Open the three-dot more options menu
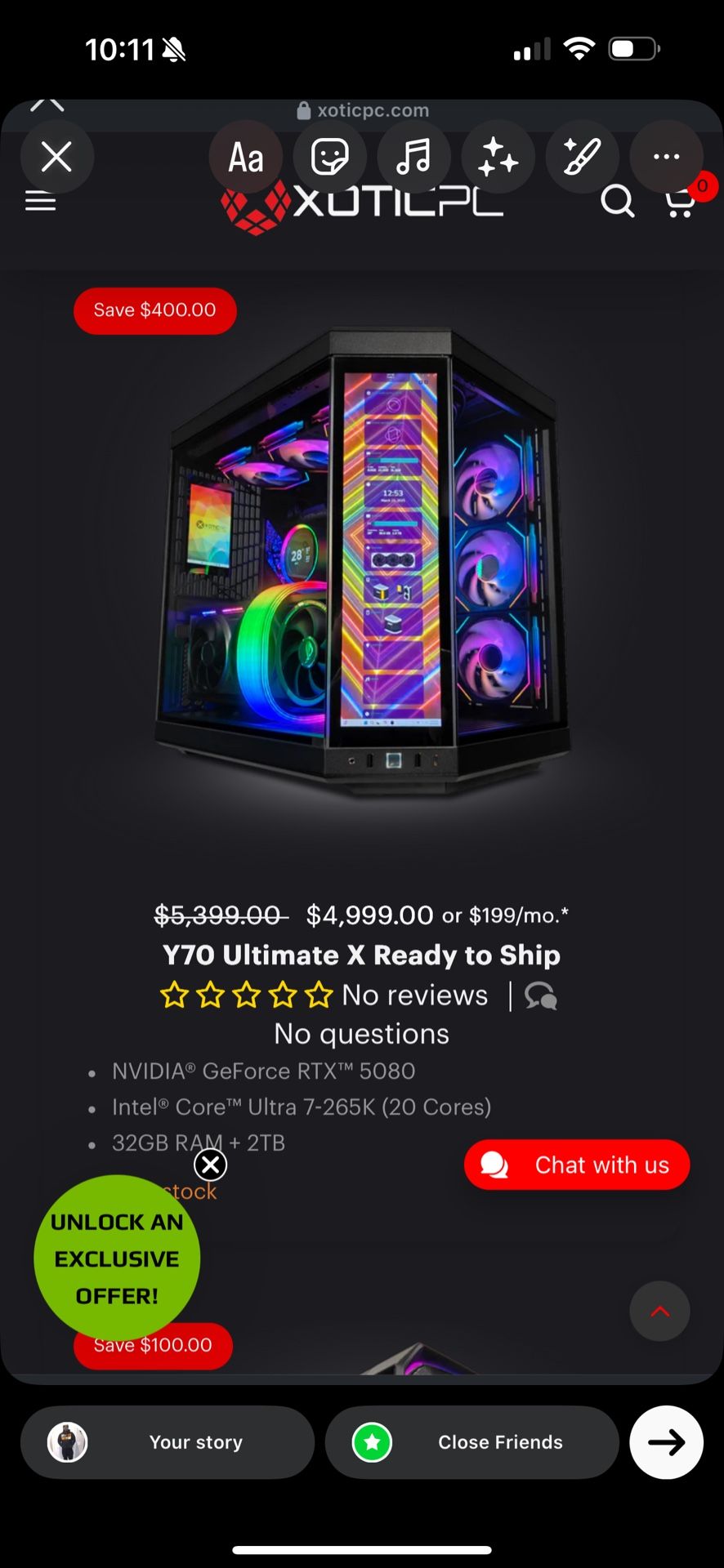Screen dimensions: 724x1568 click(x=666, y=157)
